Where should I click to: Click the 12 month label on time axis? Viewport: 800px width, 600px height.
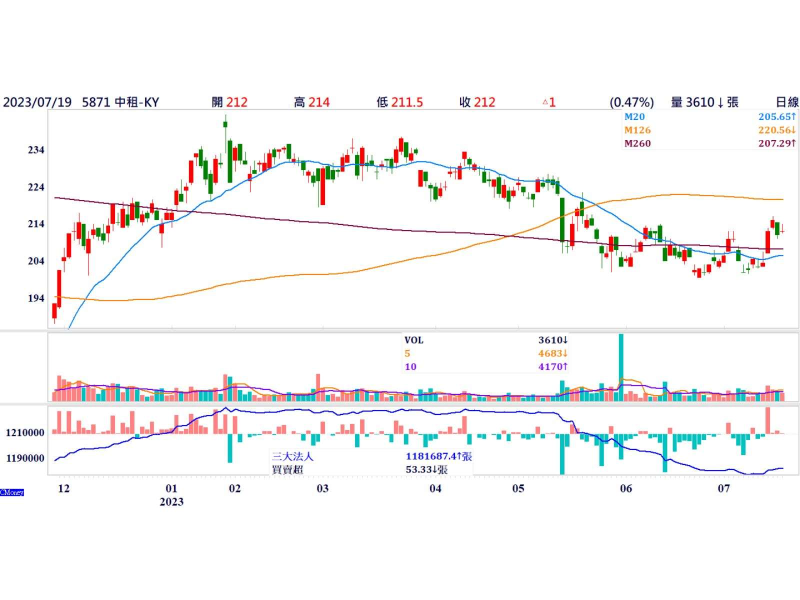64,489
